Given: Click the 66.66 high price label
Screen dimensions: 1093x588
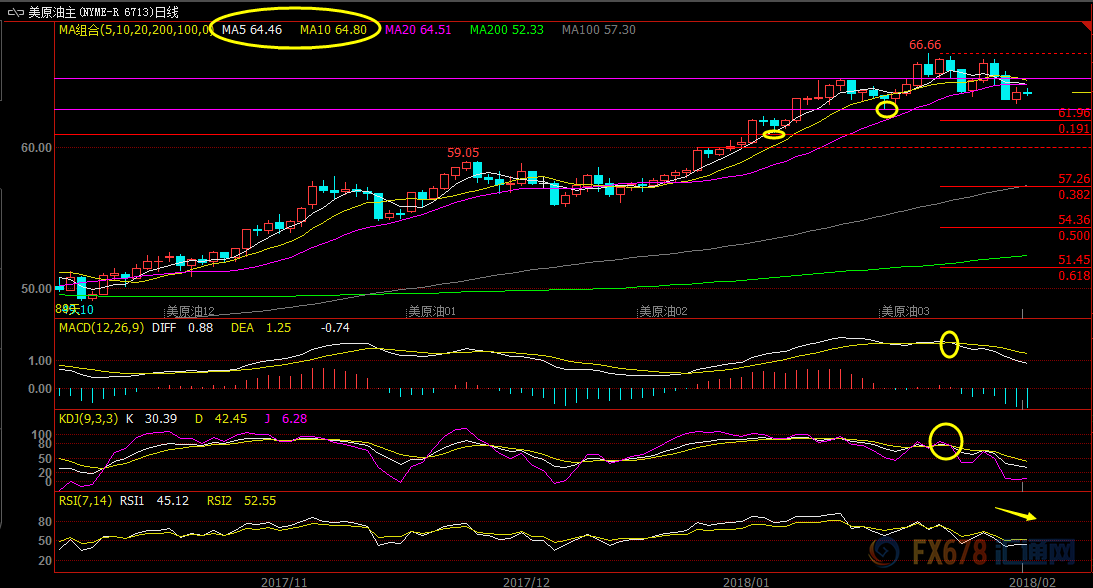Looking at the screenshot, I should click(x=924, y=45).
